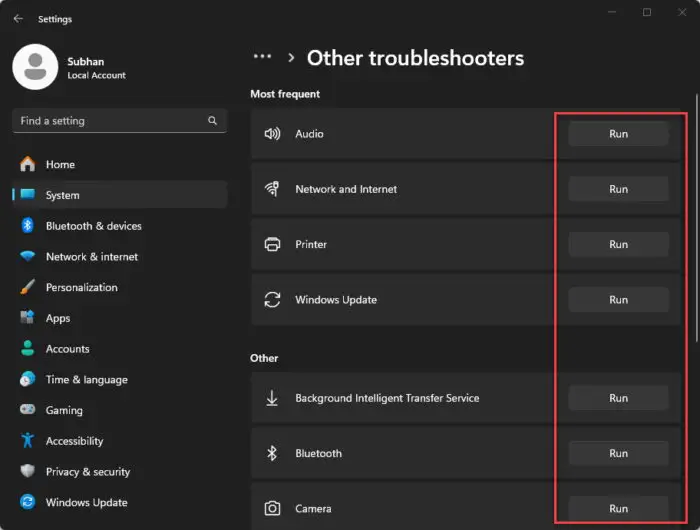Viewport: 700px width, 530px height.
Task: Open Privacy & security settings
Action: coord(120,472)
